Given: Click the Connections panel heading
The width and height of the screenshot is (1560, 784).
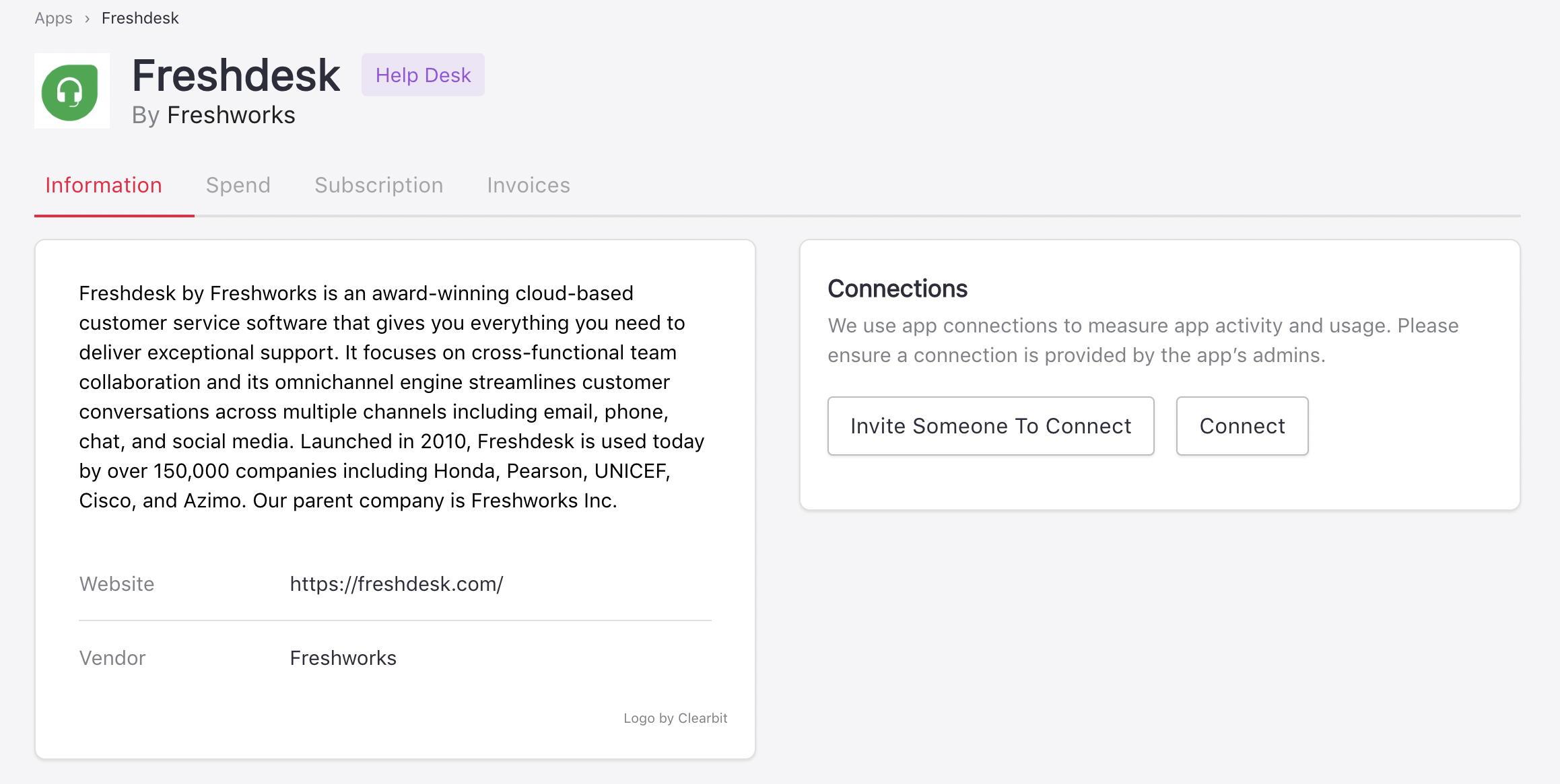Looking at the screenshot, I should click(897, 289).
